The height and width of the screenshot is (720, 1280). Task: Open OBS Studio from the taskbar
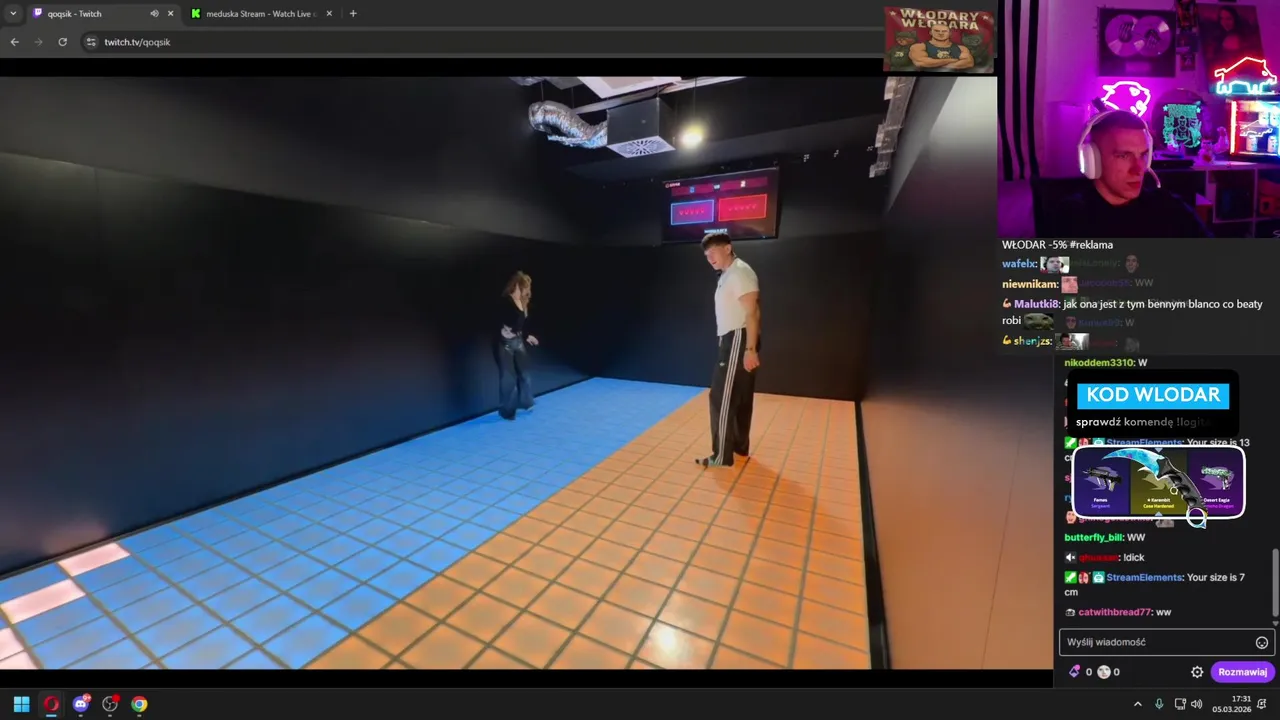[x=110, y=704]
